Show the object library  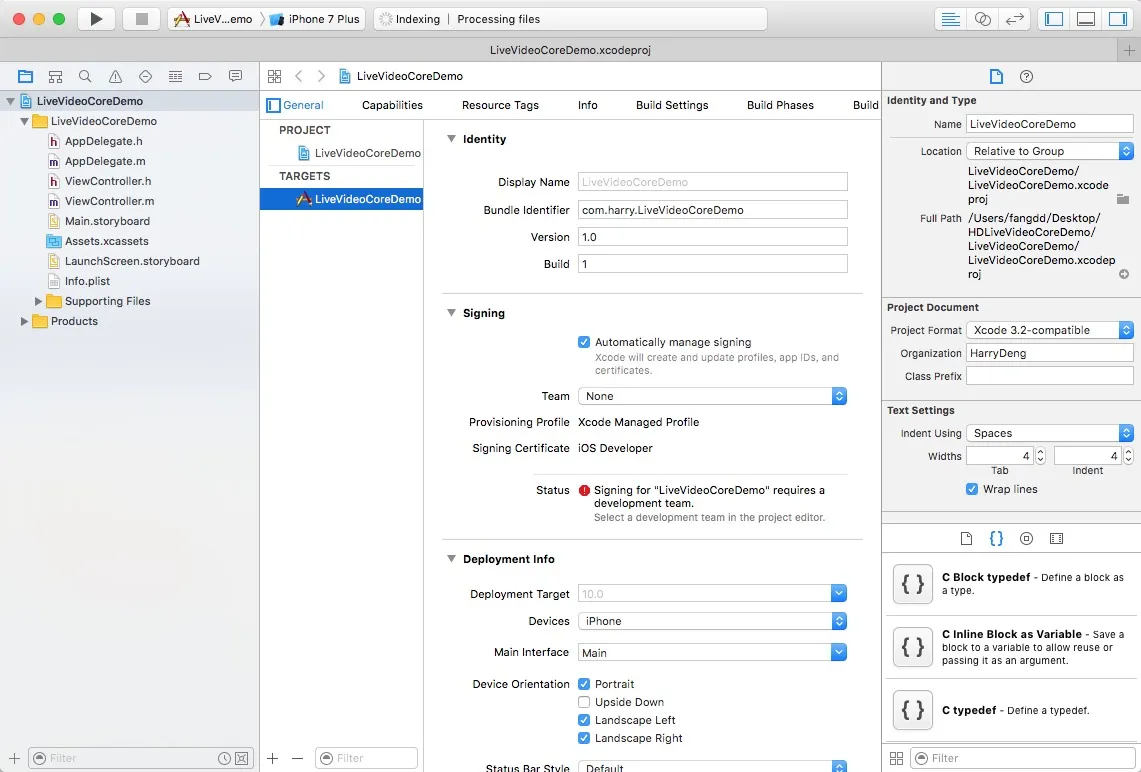pos(1026,538)
